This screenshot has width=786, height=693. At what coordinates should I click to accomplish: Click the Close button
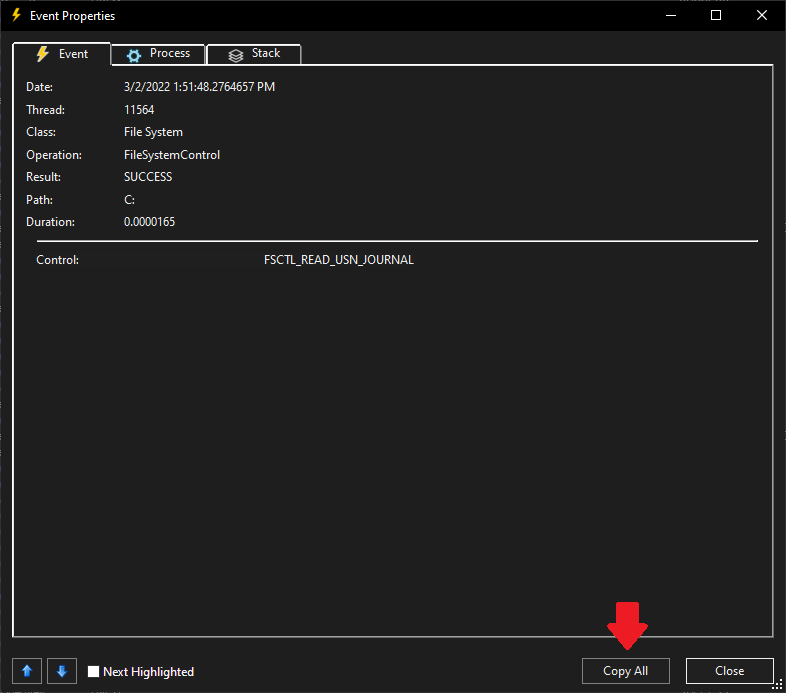coord(729,671)
